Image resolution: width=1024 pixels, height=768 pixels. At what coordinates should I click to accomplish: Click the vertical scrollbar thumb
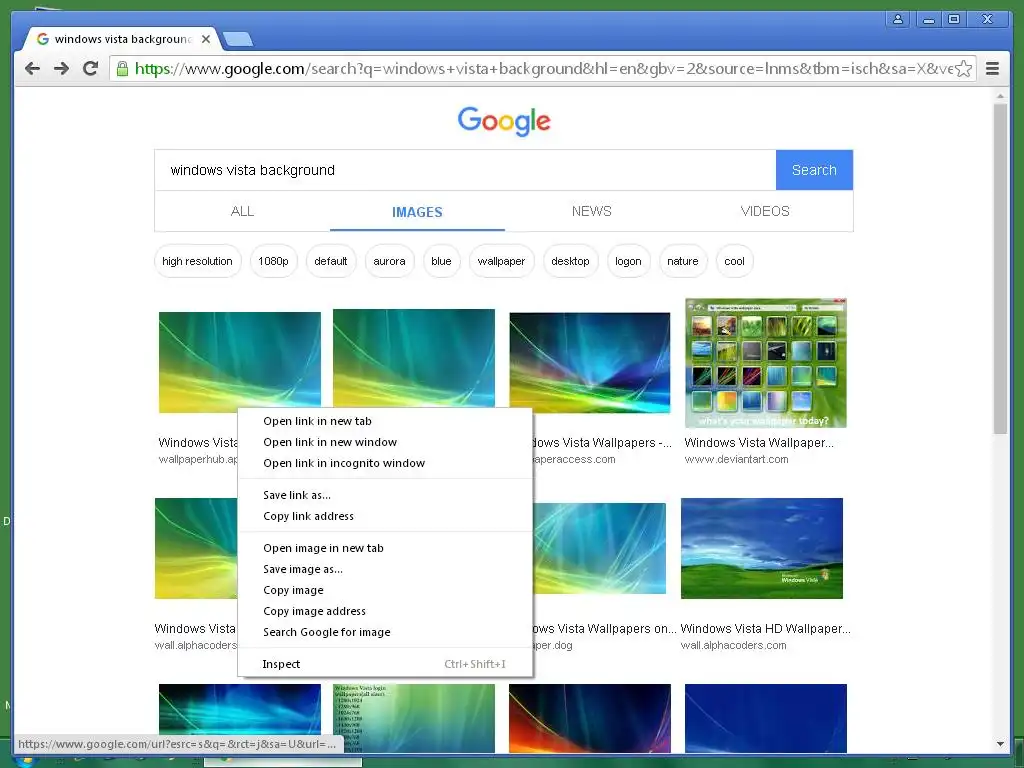(x=1000, y=268)
